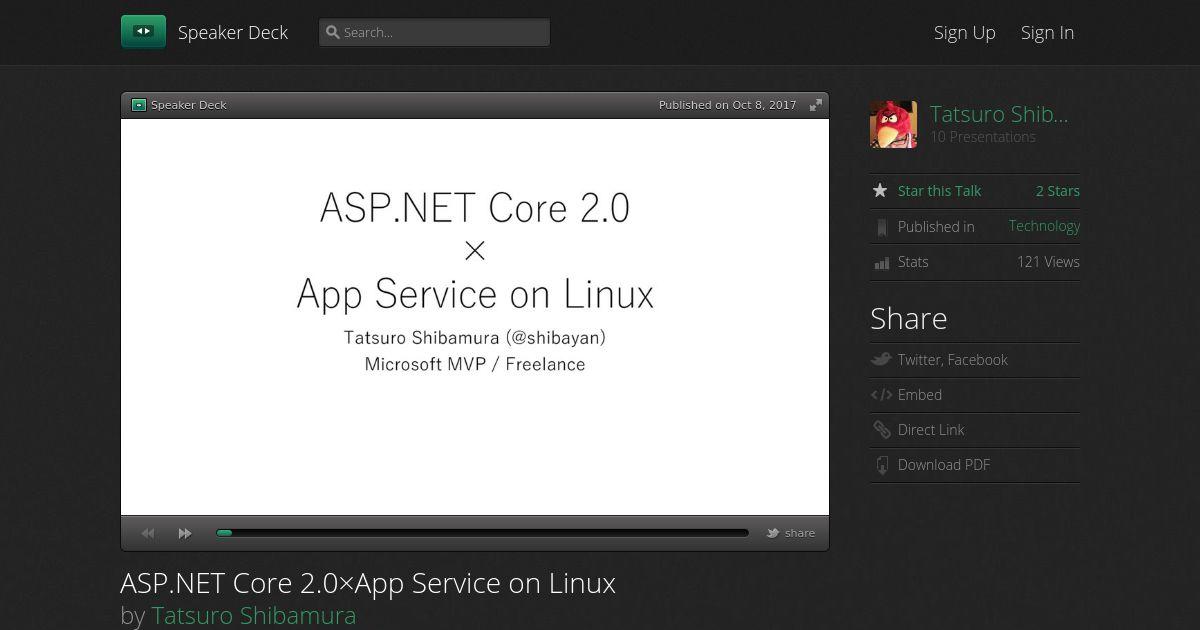The height and width of the screenshot is (630, 1200).
Task: Click the Download PDF file icon
Action: pos(881,465)
